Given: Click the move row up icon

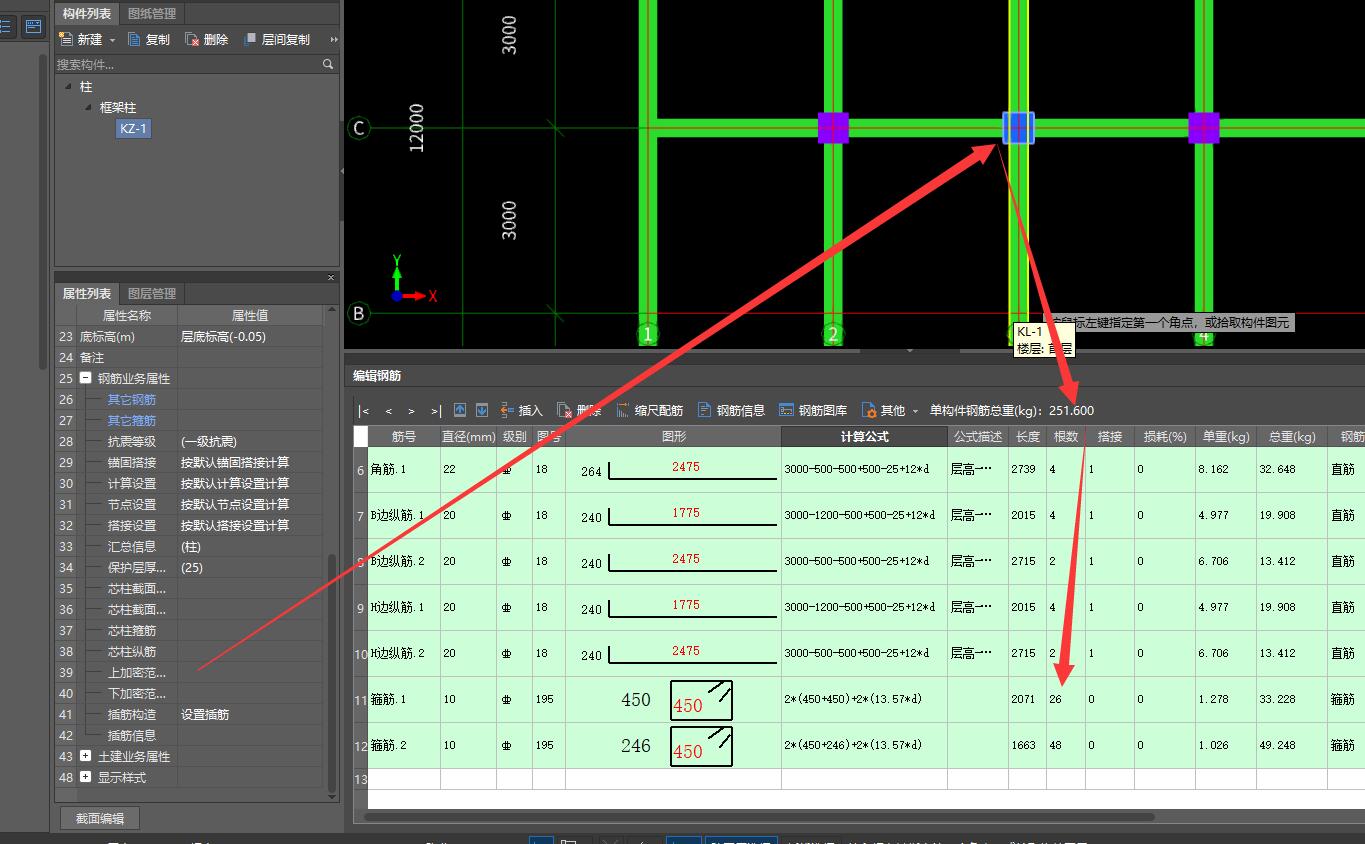Looking at the screenshot, I should 460,410.
